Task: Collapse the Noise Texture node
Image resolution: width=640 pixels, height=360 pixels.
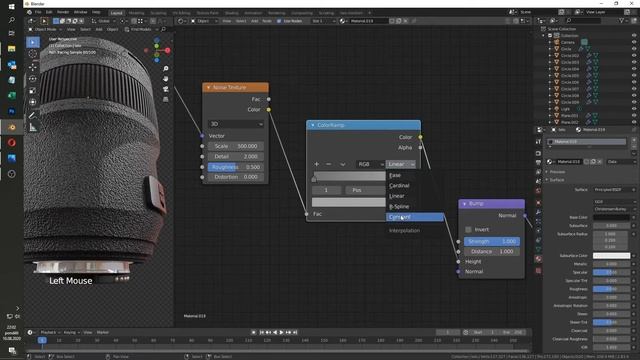Action: click(x=208, y=87)
